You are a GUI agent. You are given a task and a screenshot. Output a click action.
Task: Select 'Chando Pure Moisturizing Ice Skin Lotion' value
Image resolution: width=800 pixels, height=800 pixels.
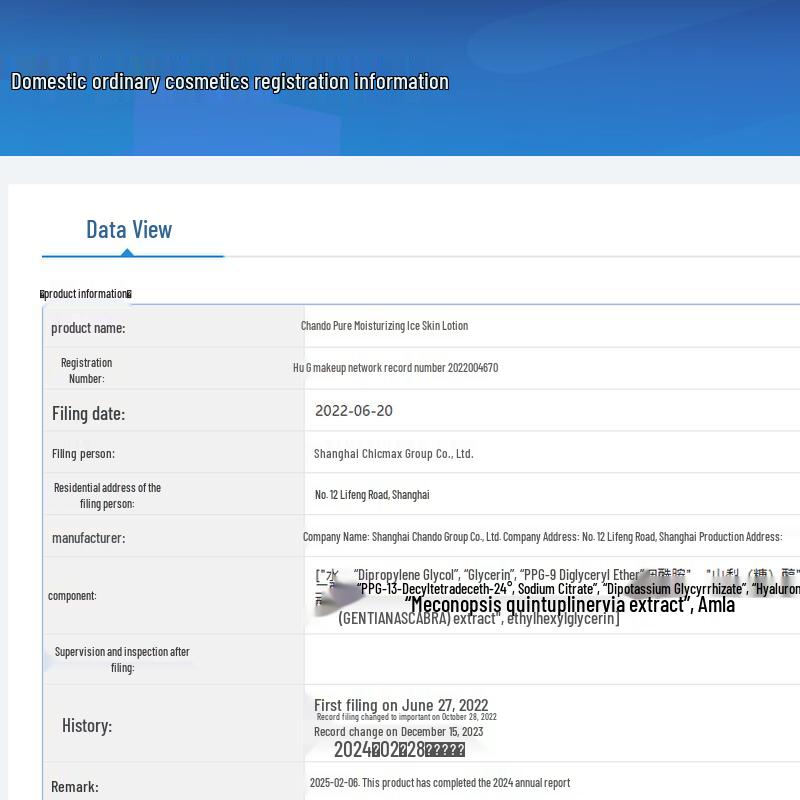[384, 326]
